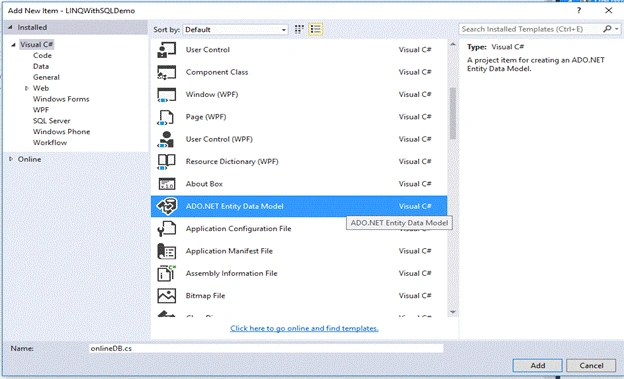Screen dimensions: 624x379
Task: Switch to small icons view
Action: (299, 29)
